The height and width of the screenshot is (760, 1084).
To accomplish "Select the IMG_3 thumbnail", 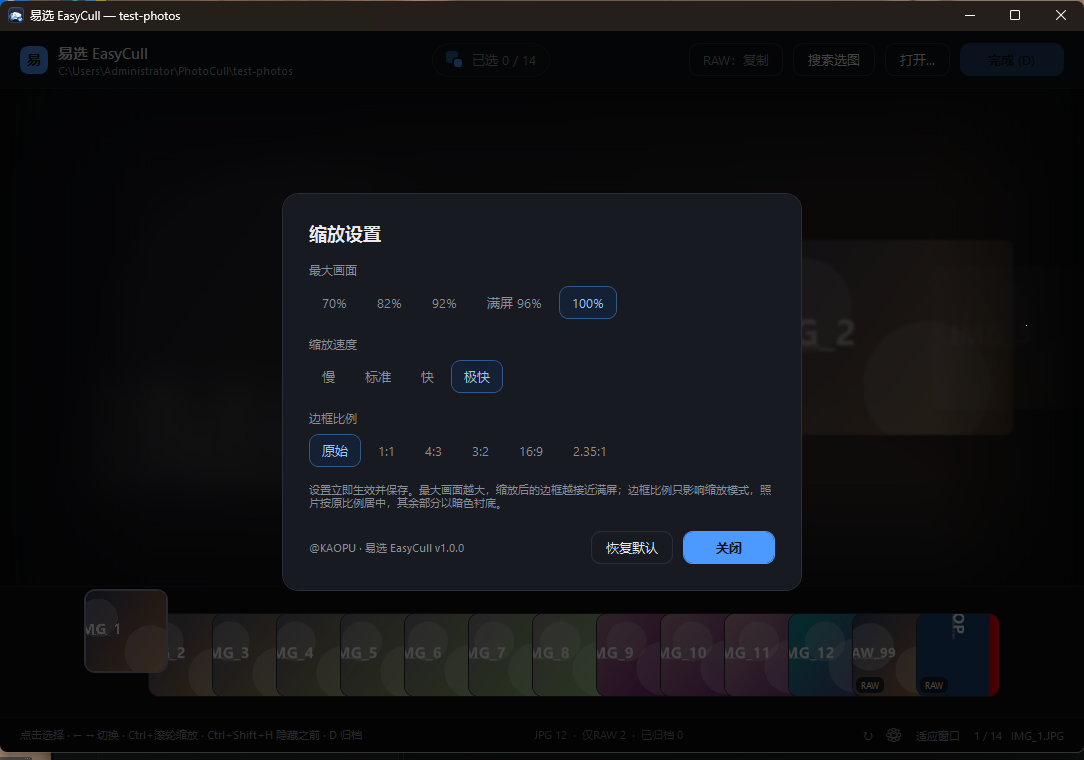I will coord(243,654).
